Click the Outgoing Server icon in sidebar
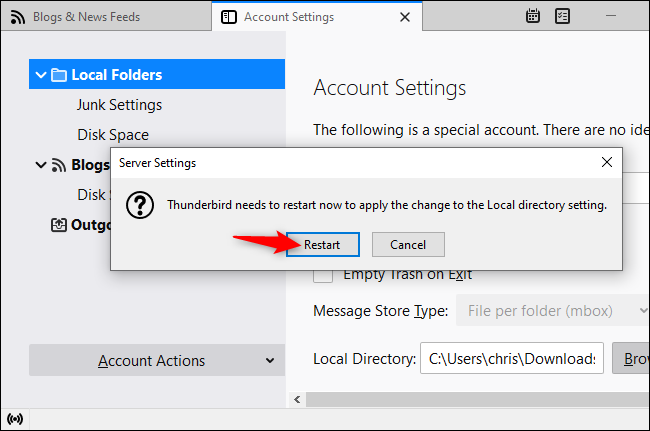Image resolution: width=650 pixels, height=431 pixels. (59, 225)
